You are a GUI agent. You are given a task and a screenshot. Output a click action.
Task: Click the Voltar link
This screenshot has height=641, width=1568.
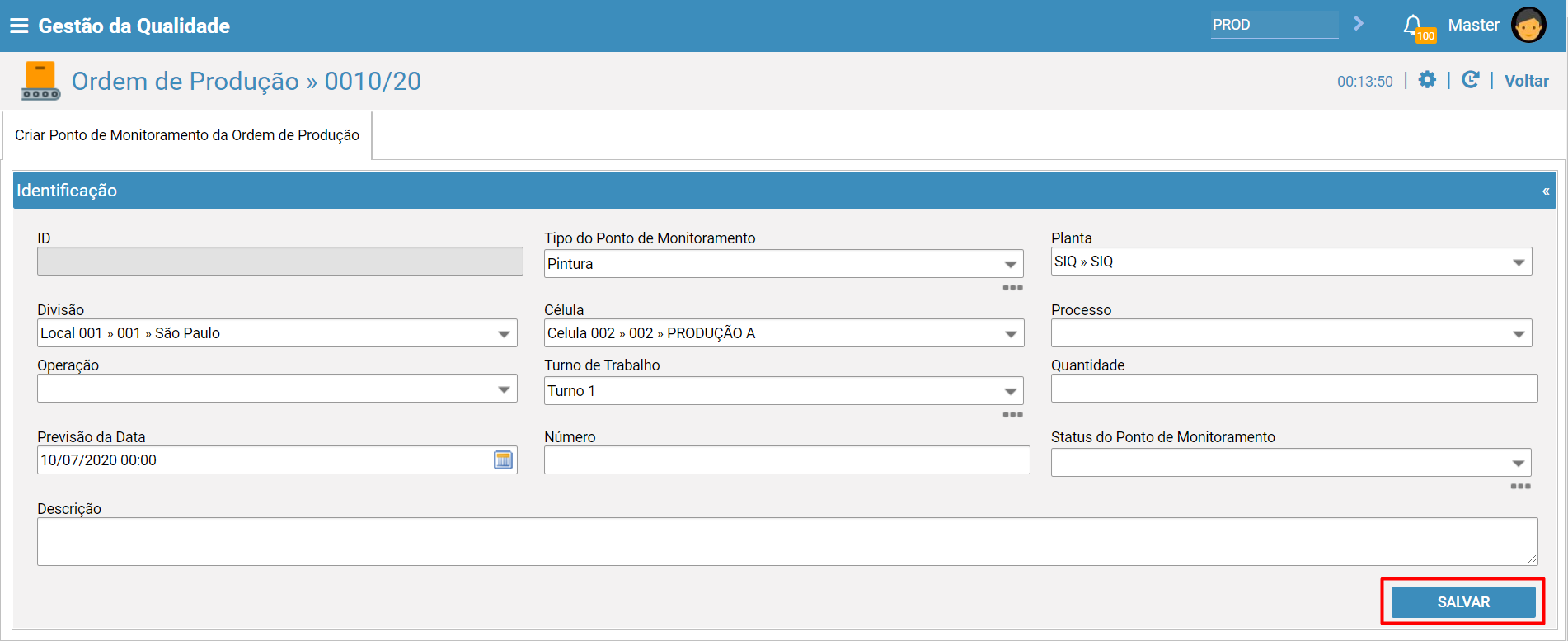(x=1526, y=81)
